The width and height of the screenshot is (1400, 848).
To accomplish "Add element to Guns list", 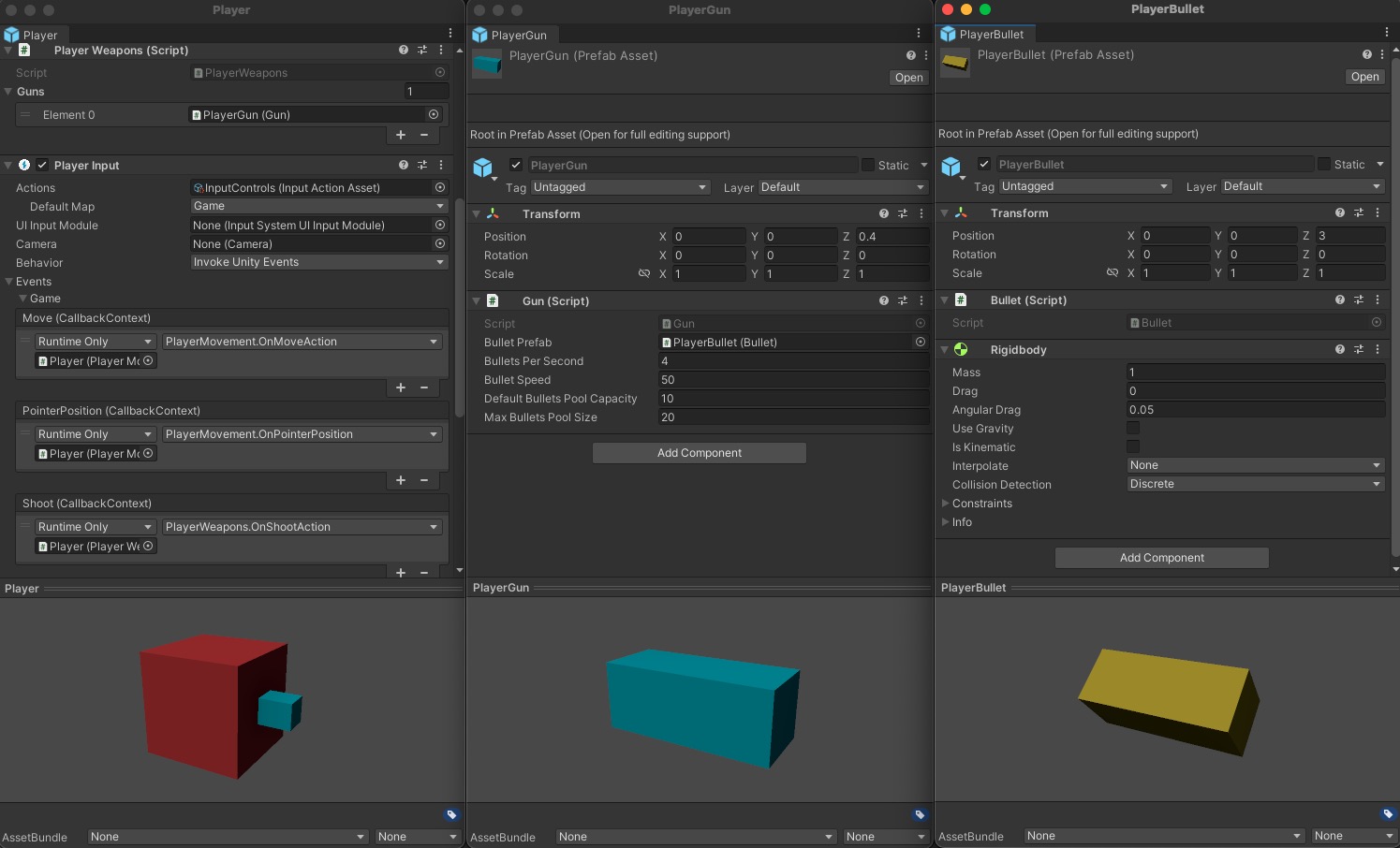I will click(x=401, y=135).
